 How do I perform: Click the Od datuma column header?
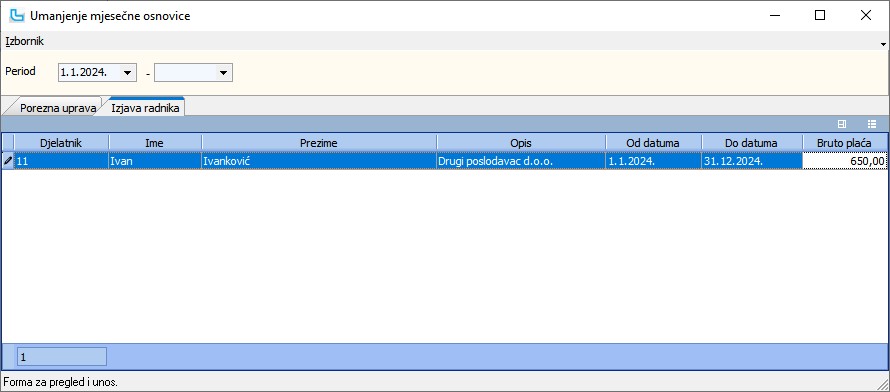point(653,143)
